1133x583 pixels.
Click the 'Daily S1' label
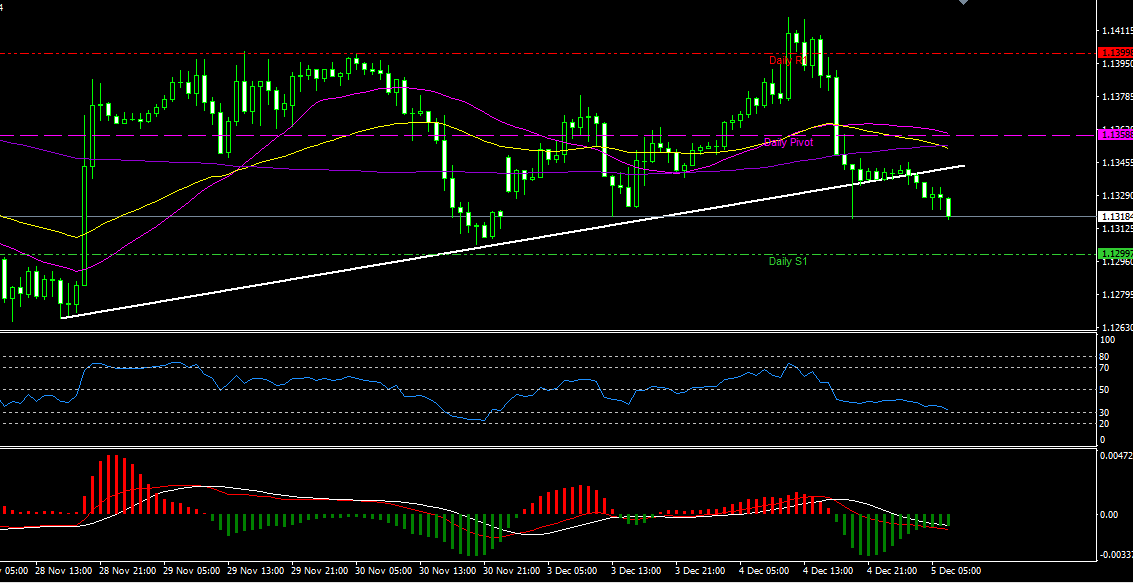(x=788, y=262)
